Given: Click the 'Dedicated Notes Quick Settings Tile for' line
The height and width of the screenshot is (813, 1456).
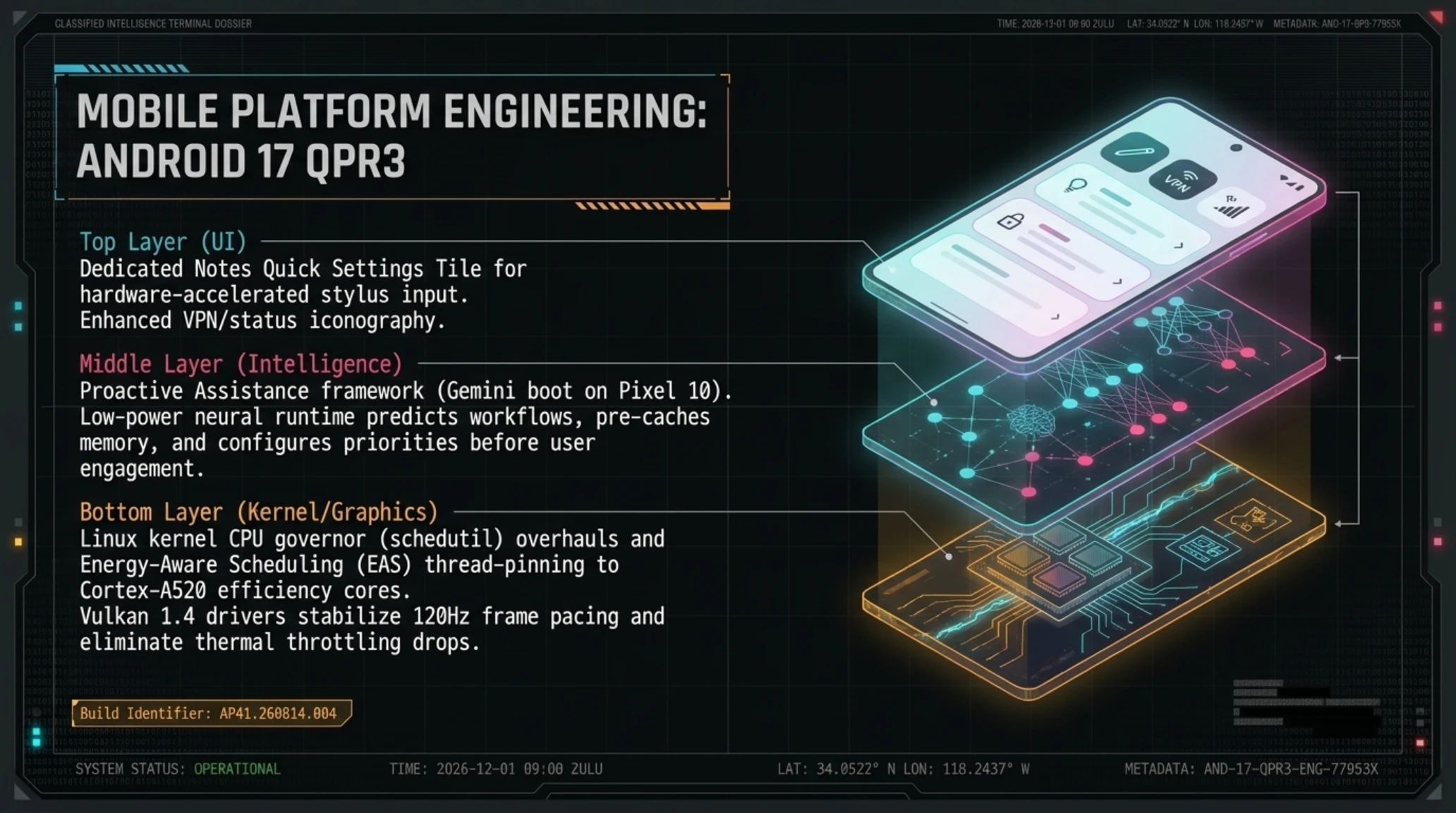Looking at the screenshot, I should click(x=303, y=269).
